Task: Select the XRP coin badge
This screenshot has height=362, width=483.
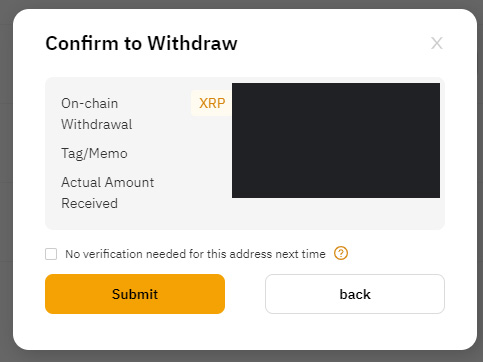Action: point(212,103)
